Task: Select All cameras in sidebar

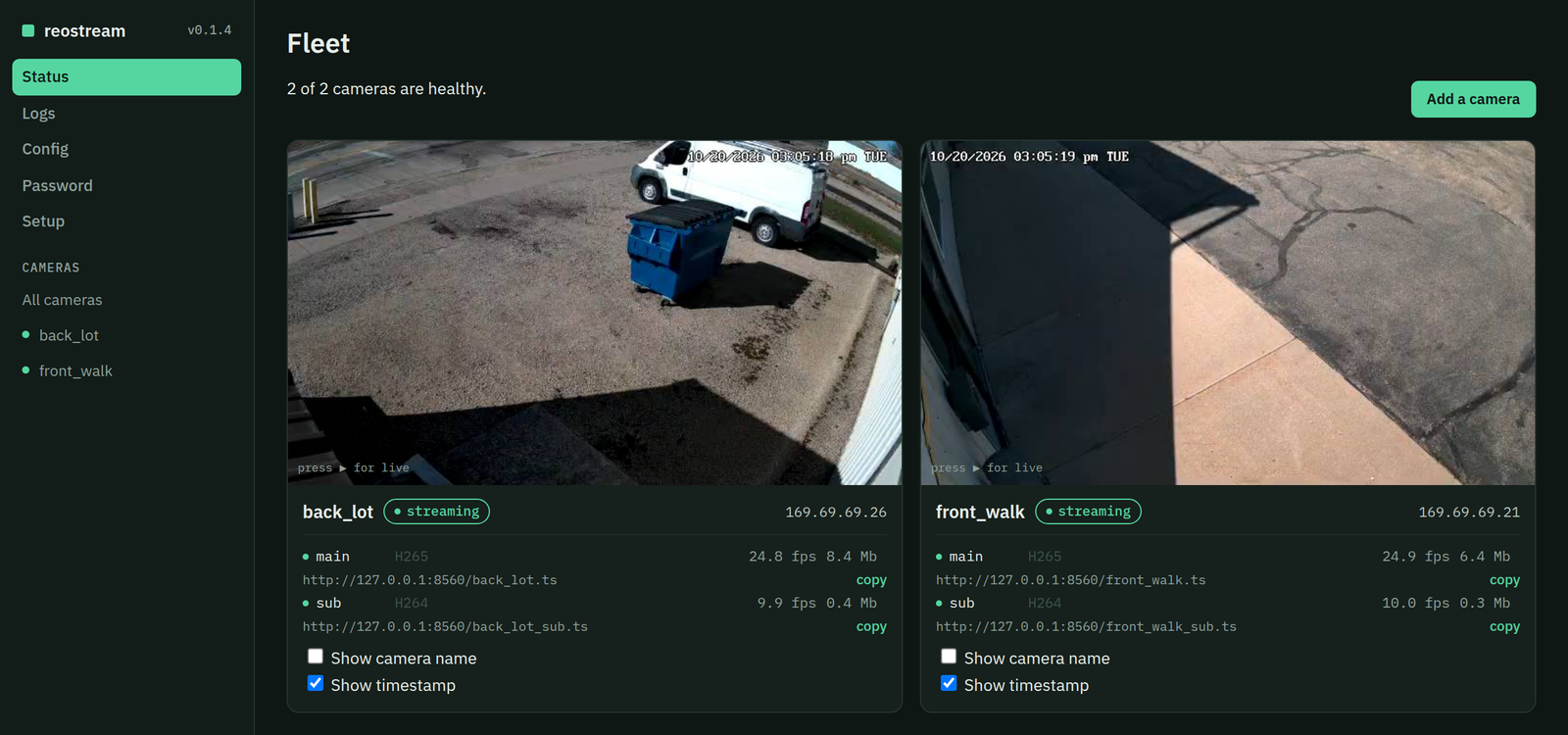Action: (126, 300)
